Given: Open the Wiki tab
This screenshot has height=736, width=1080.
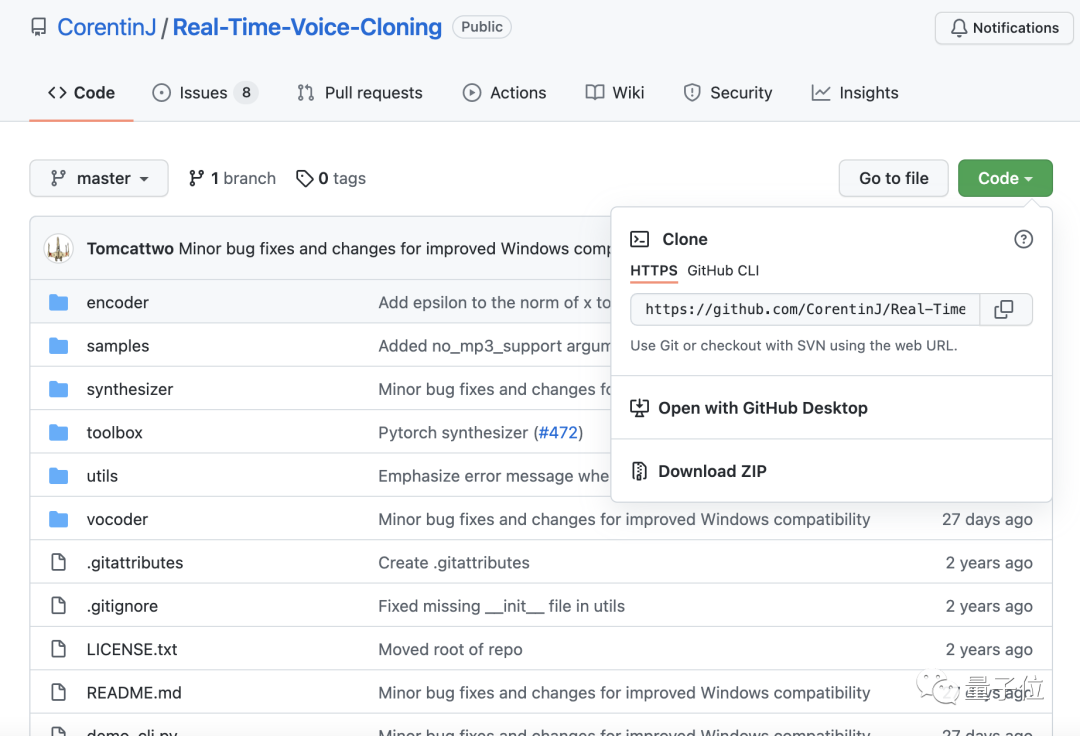Looking at the screenshot, I should click(x=614, y=93).
